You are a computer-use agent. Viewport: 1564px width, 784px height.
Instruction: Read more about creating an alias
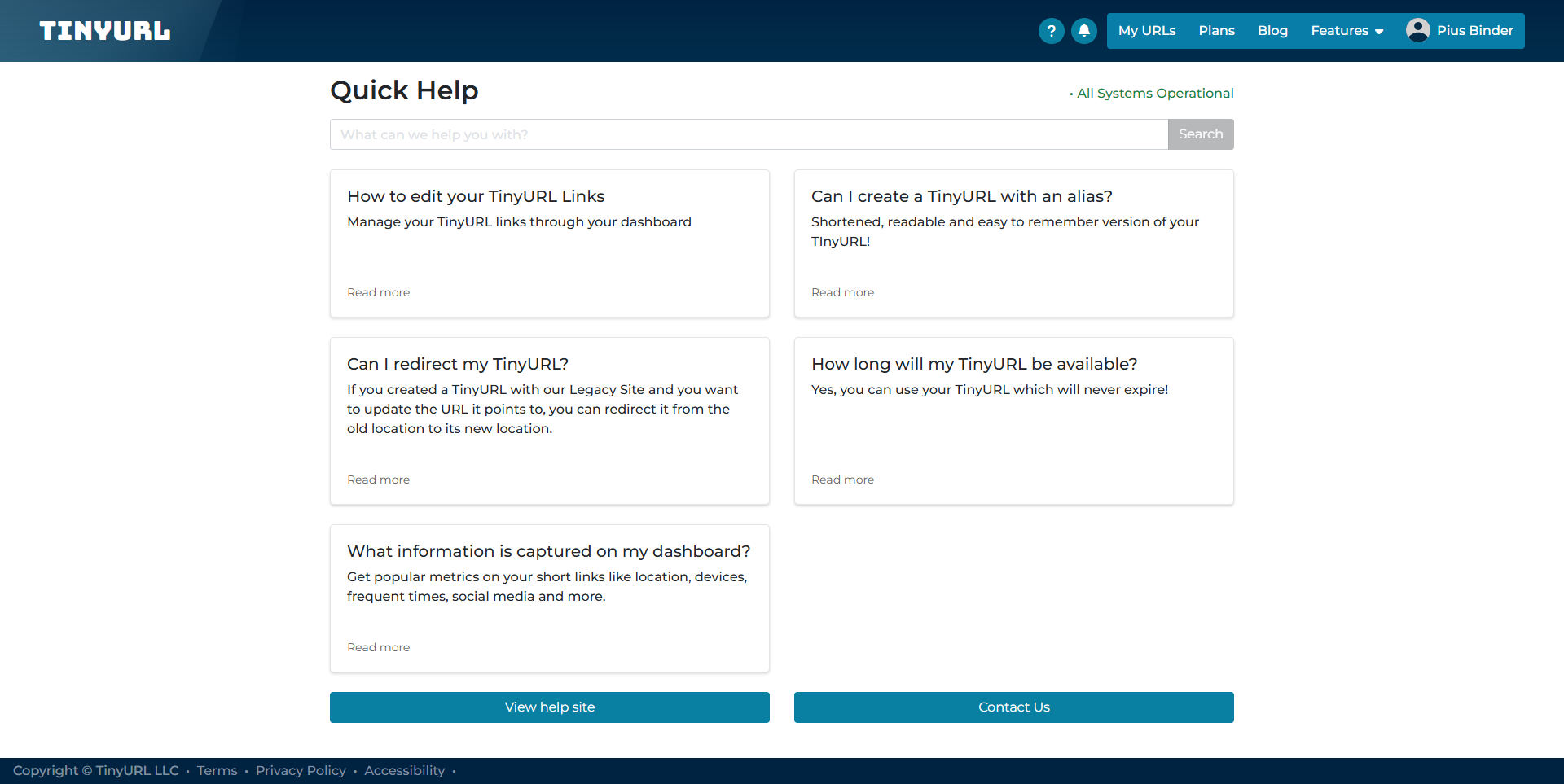pyautogui.click(x=842, y=292)
